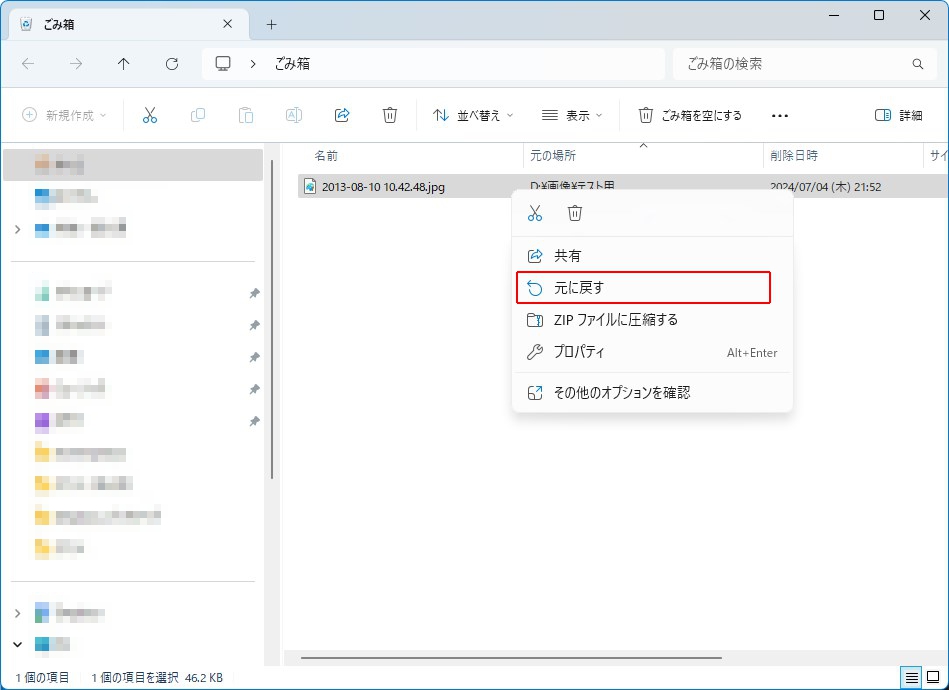
Task: Choose ZIP ファイルに圧縮する from context menu
Action: [615, 320]
